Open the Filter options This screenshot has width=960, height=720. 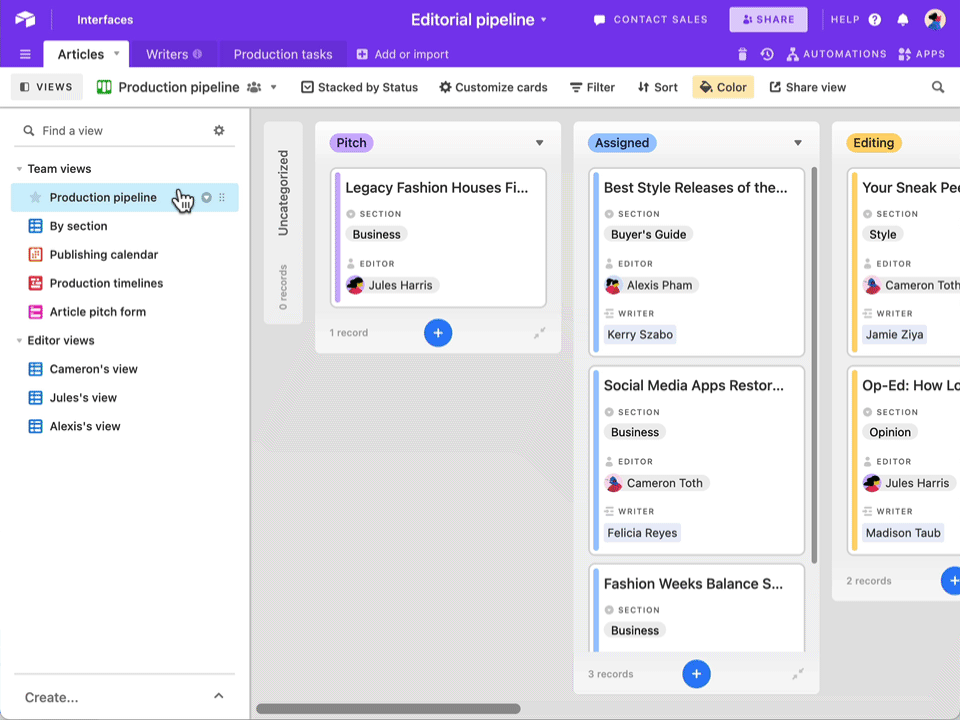click(x=592, y=87)
